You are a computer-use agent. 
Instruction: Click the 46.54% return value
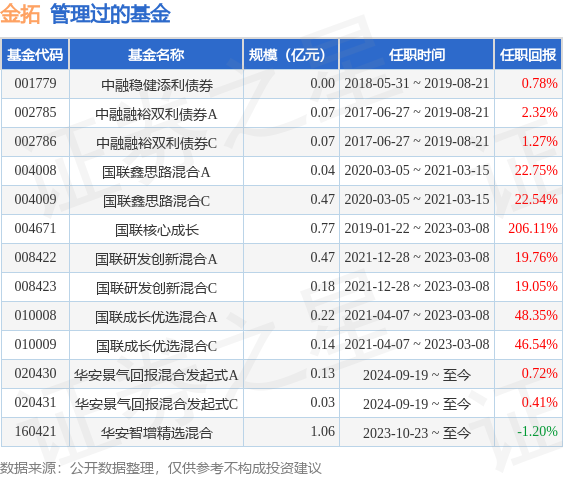coord(536,344)
